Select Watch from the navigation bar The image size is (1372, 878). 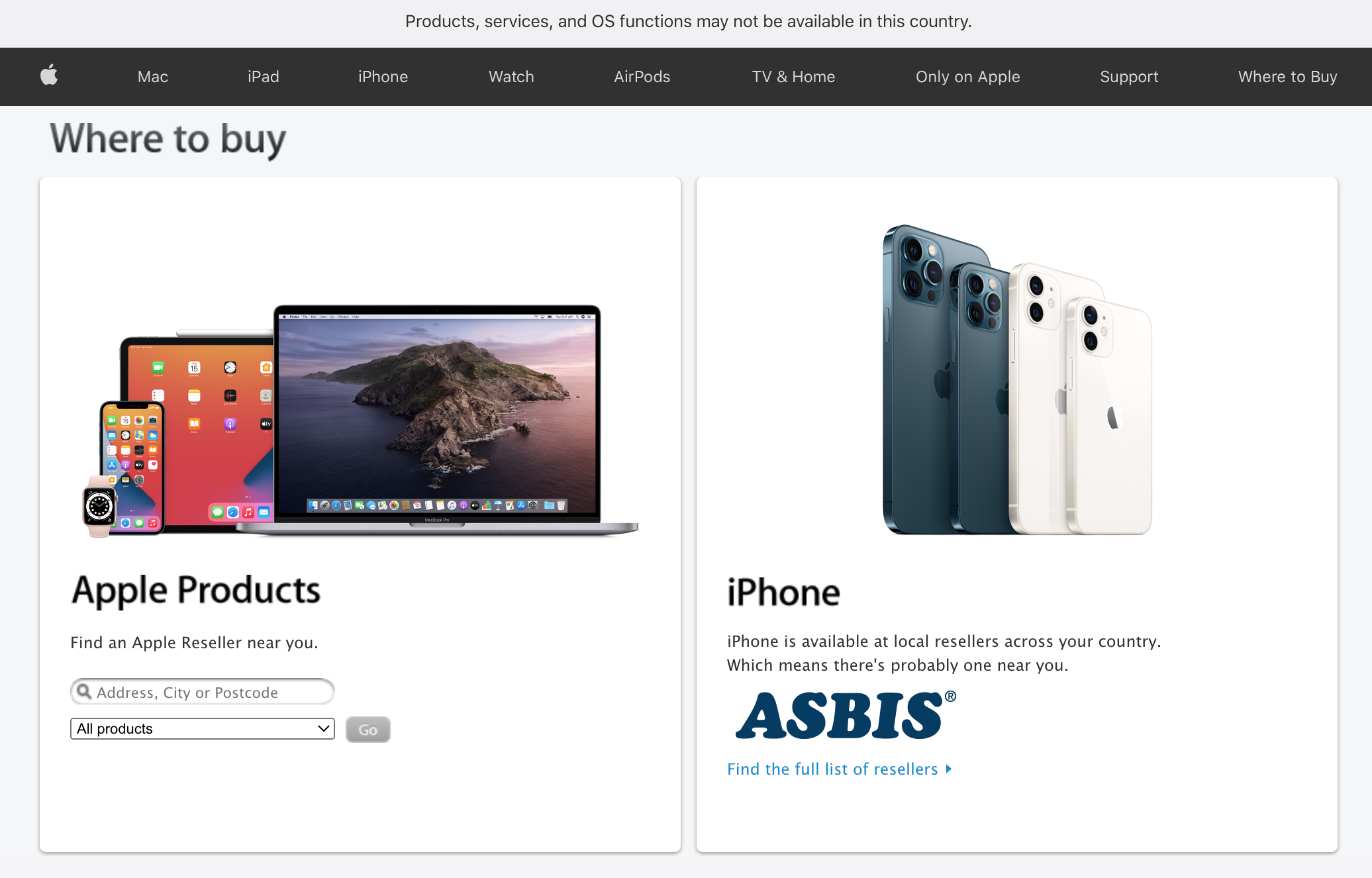pos(511,77)
